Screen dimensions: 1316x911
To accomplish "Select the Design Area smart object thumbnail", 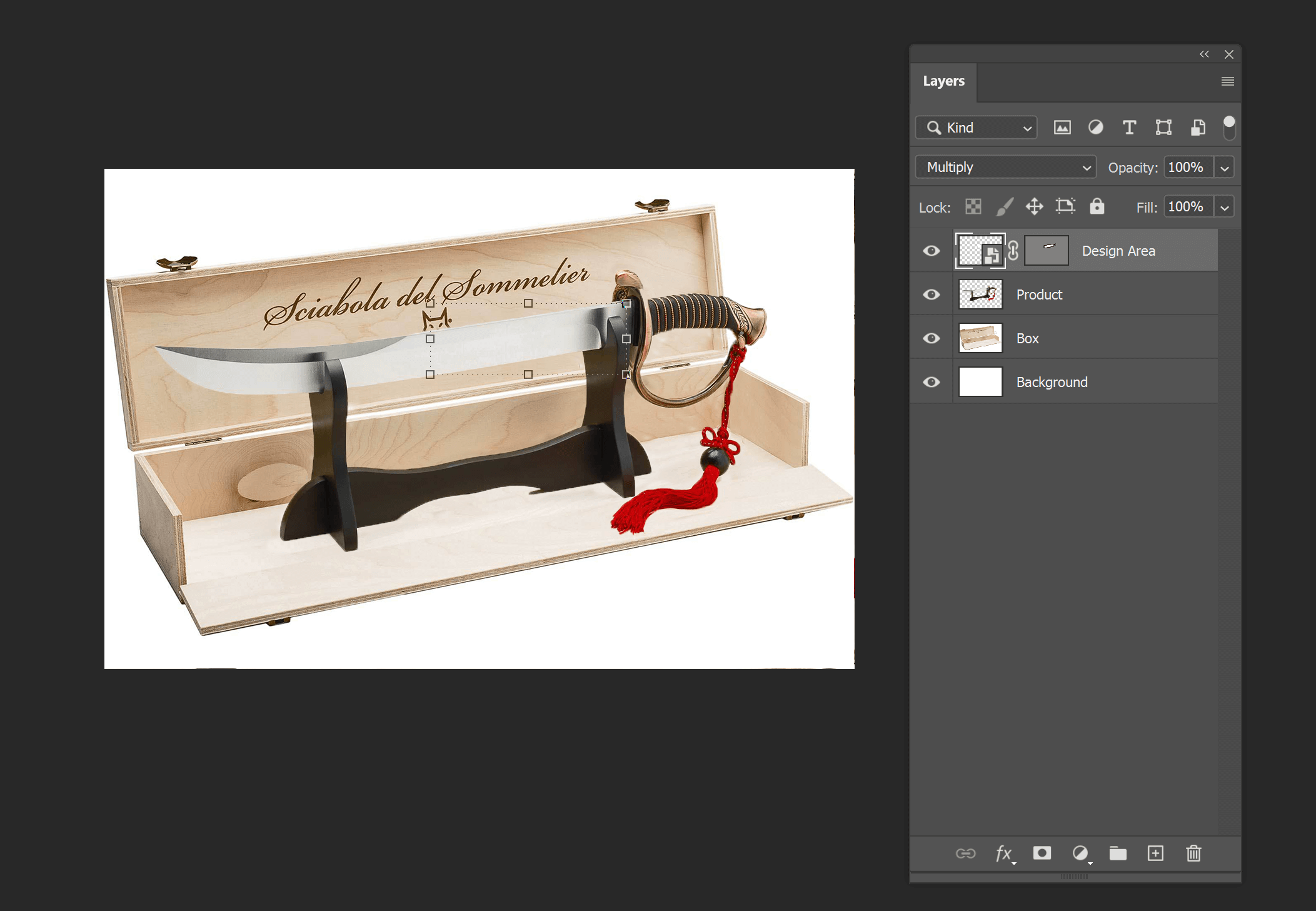I will pos(980,251).
